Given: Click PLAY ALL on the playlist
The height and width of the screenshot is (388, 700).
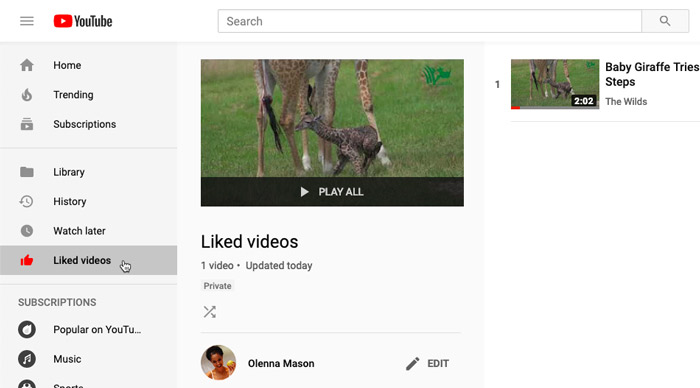Looking at the screenshot, I should (x=332, y=192).
